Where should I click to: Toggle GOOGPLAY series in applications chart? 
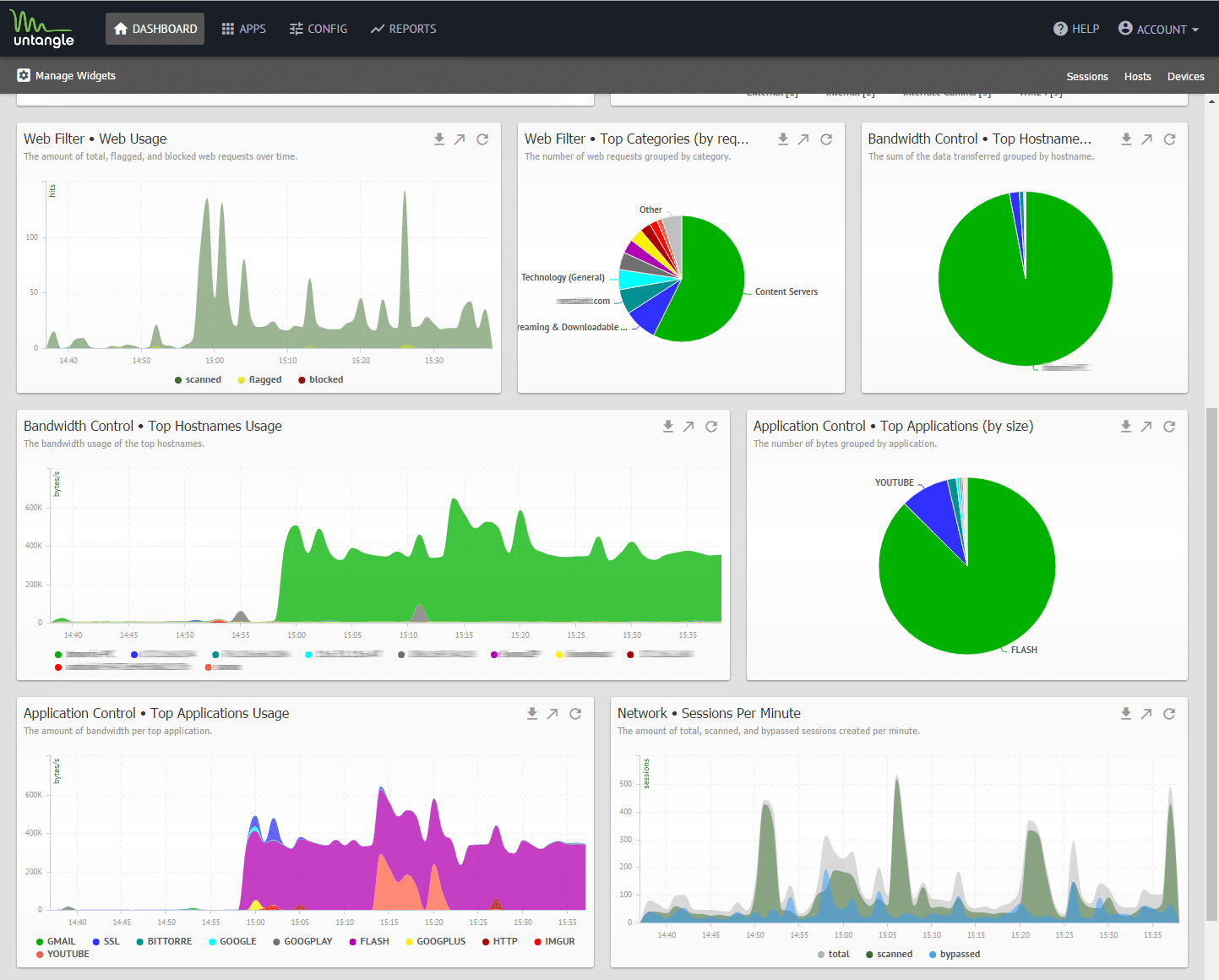tap(302, 941)
